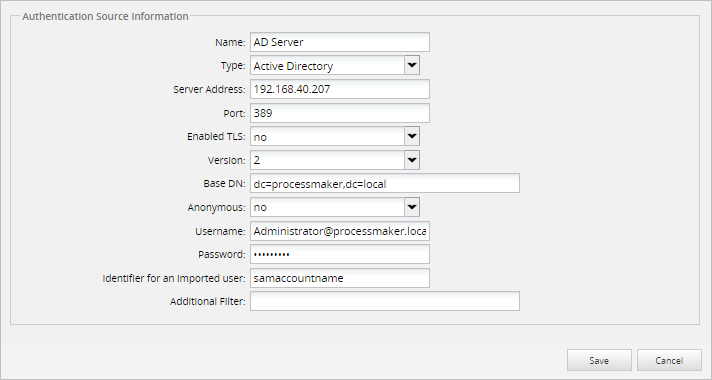
Task: Expand the Anonymous dropdown arrow
Action: pyautogui.click(x=412, y=207)
